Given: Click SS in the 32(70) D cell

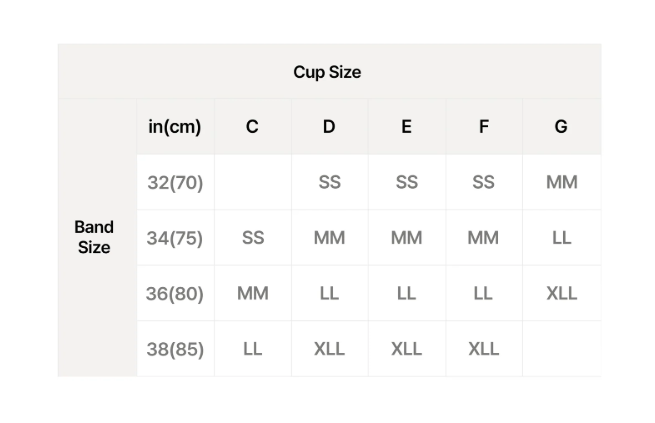Looking at the screenshot, I should (x=329, y=182).
